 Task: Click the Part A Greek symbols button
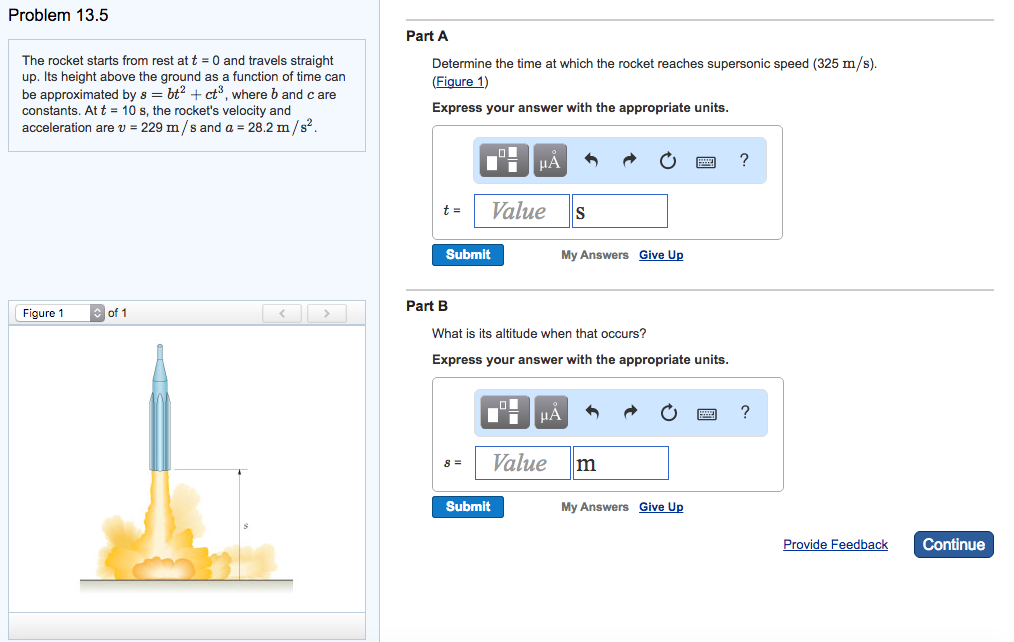550,160
